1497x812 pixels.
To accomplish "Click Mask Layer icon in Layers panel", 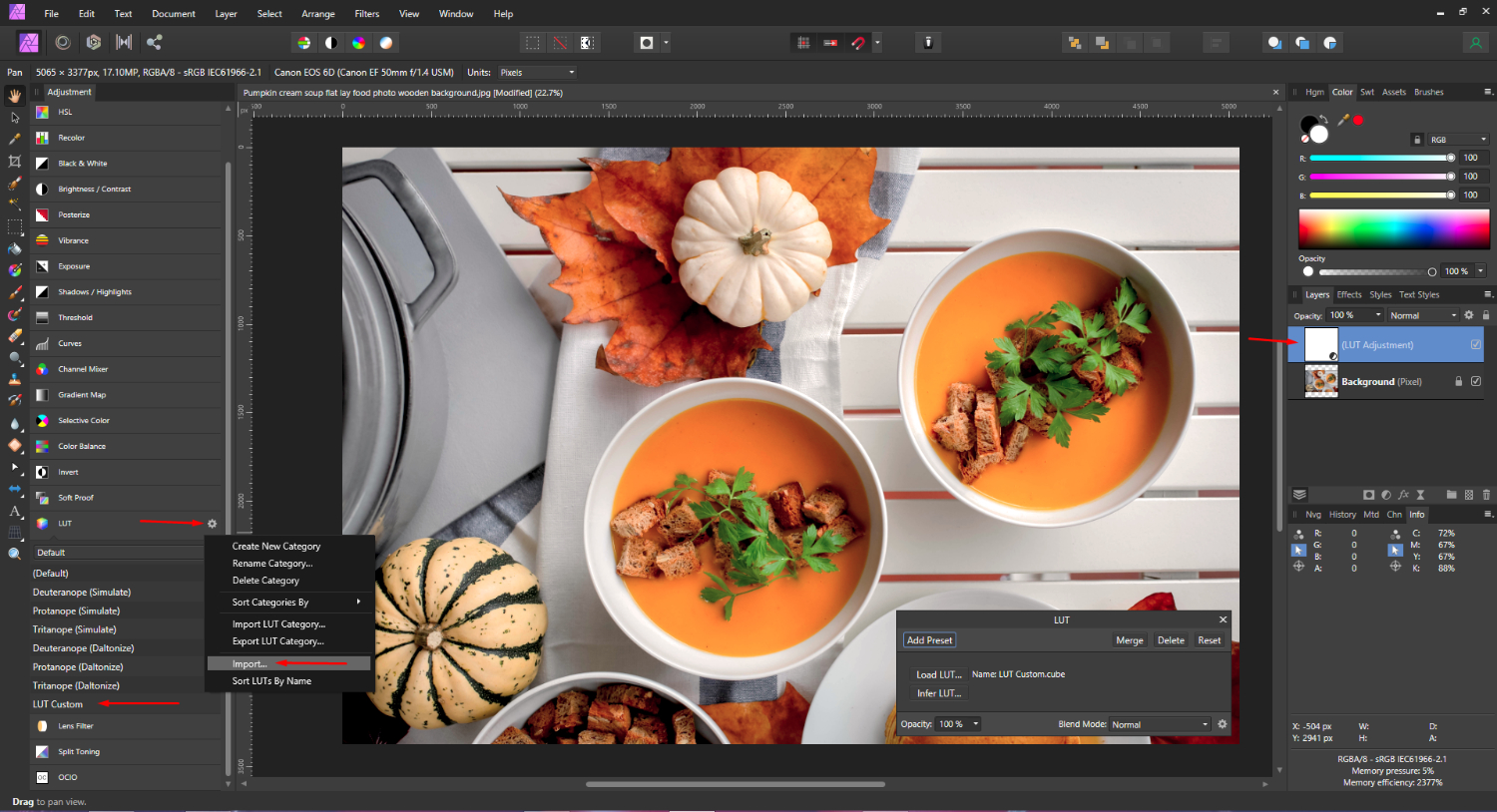I will [x=1369, y=495].
